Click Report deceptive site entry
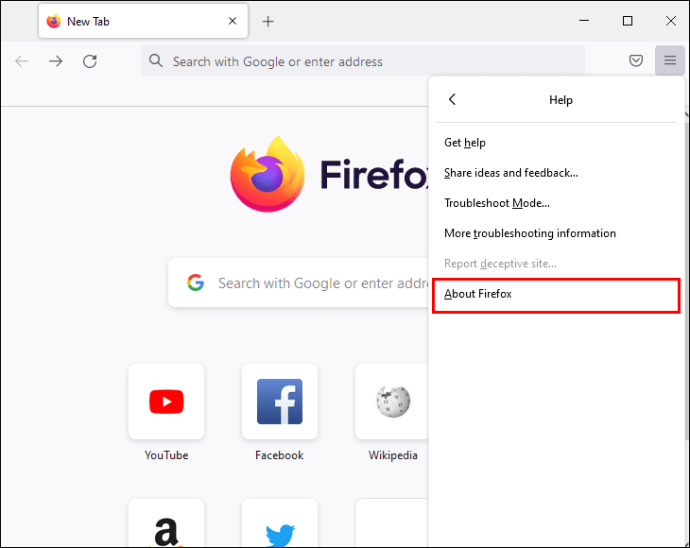 (556, 264)
